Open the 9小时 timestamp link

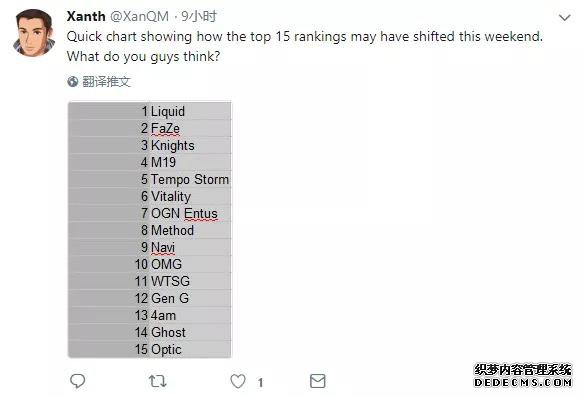coord(199,16)
